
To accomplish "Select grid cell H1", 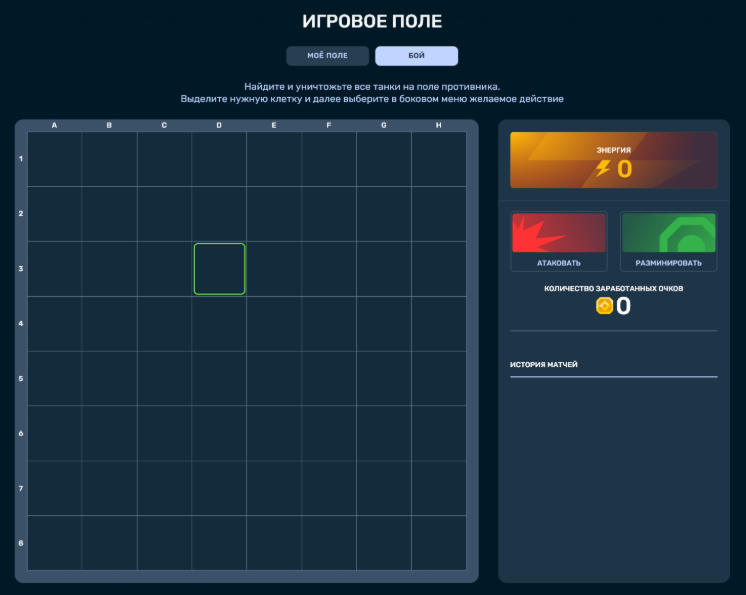I will (439, 159).
